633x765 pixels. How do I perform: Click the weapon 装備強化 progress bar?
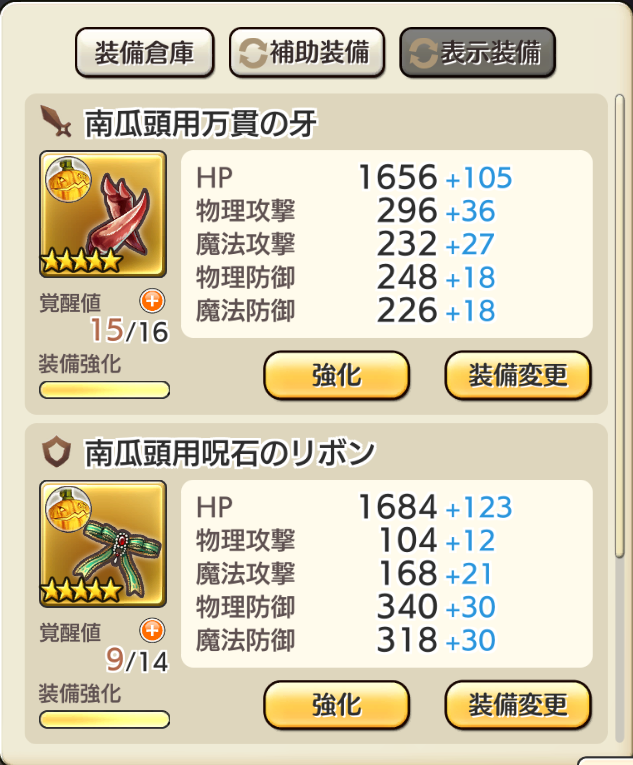[x=104, y=390]
